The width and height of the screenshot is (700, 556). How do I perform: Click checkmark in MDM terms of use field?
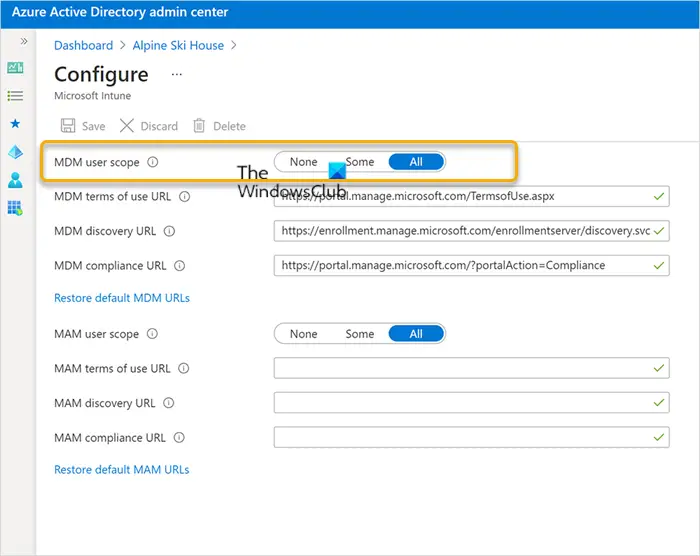point(659,196)
